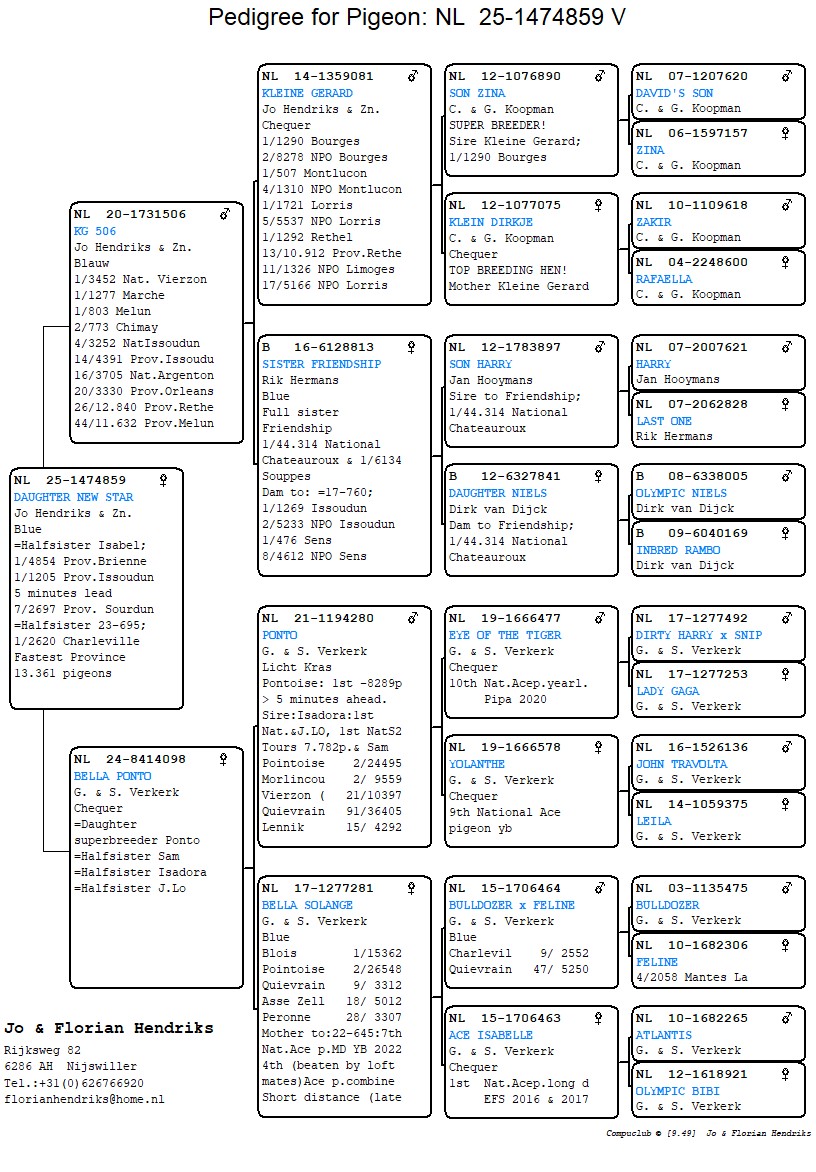Click the male symbol in EYE OF THE TIGER box
Image resolution: width=816 pixels, height=1172 pixels.
click(599, 618)
